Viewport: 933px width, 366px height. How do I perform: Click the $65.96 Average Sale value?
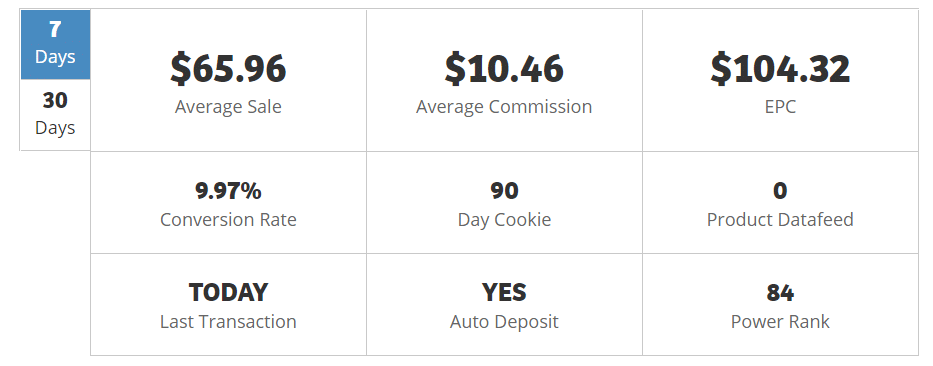[x=228, y=68]
